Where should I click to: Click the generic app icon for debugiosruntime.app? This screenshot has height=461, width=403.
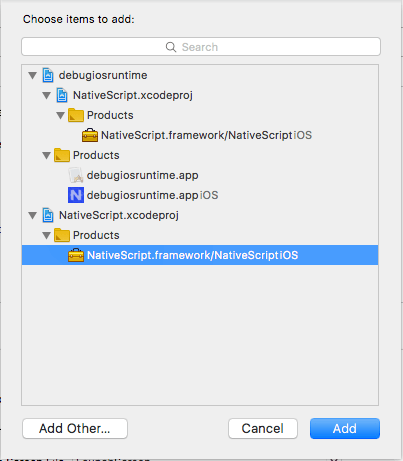click(x=76, y=175)
